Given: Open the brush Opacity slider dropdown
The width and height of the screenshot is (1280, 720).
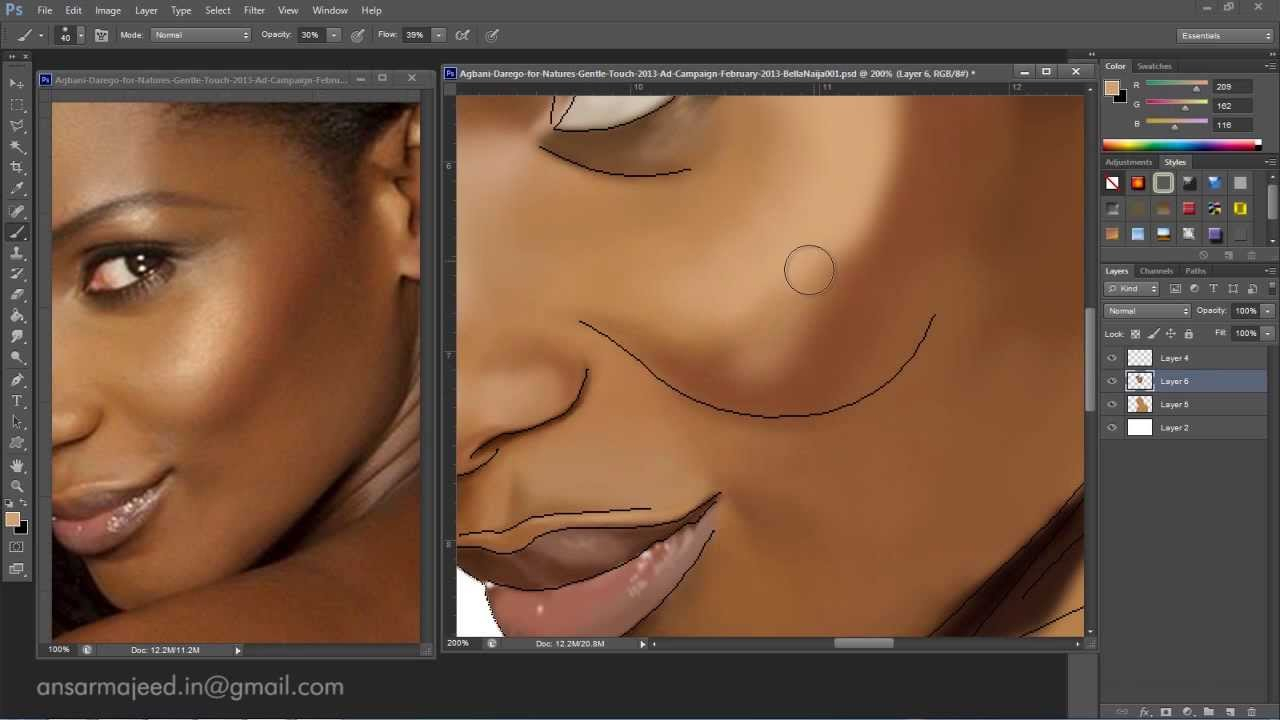Looking at the screenshot, I should pos(332,35).
